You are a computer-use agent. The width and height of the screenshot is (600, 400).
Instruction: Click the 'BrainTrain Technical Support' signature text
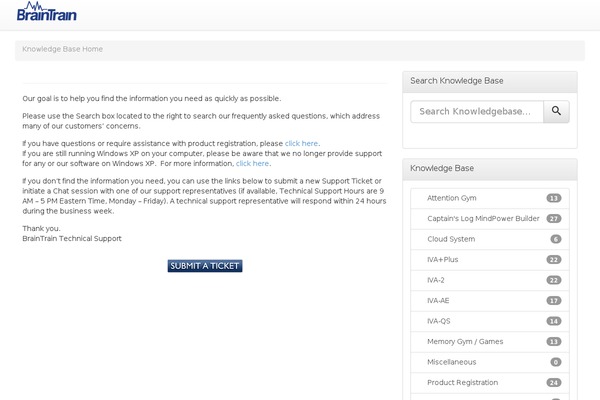72,238
